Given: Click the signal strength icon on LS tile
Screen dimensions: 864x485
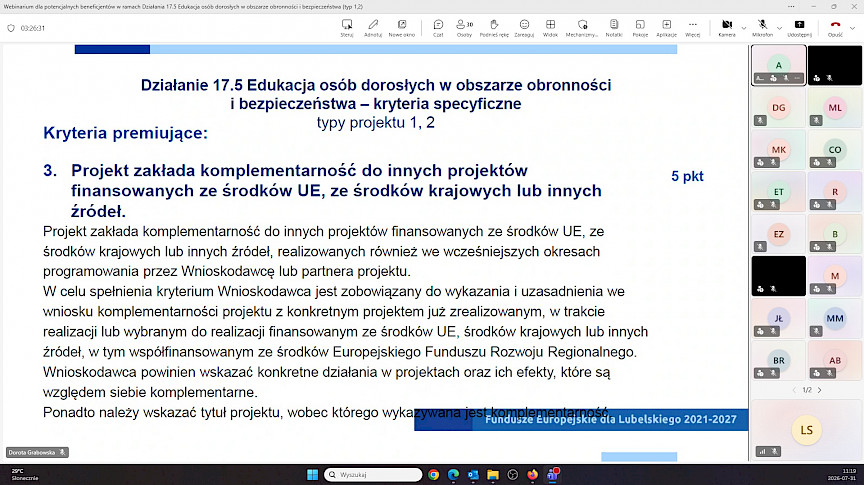Looking at the screenshot, I should point(763,451).
